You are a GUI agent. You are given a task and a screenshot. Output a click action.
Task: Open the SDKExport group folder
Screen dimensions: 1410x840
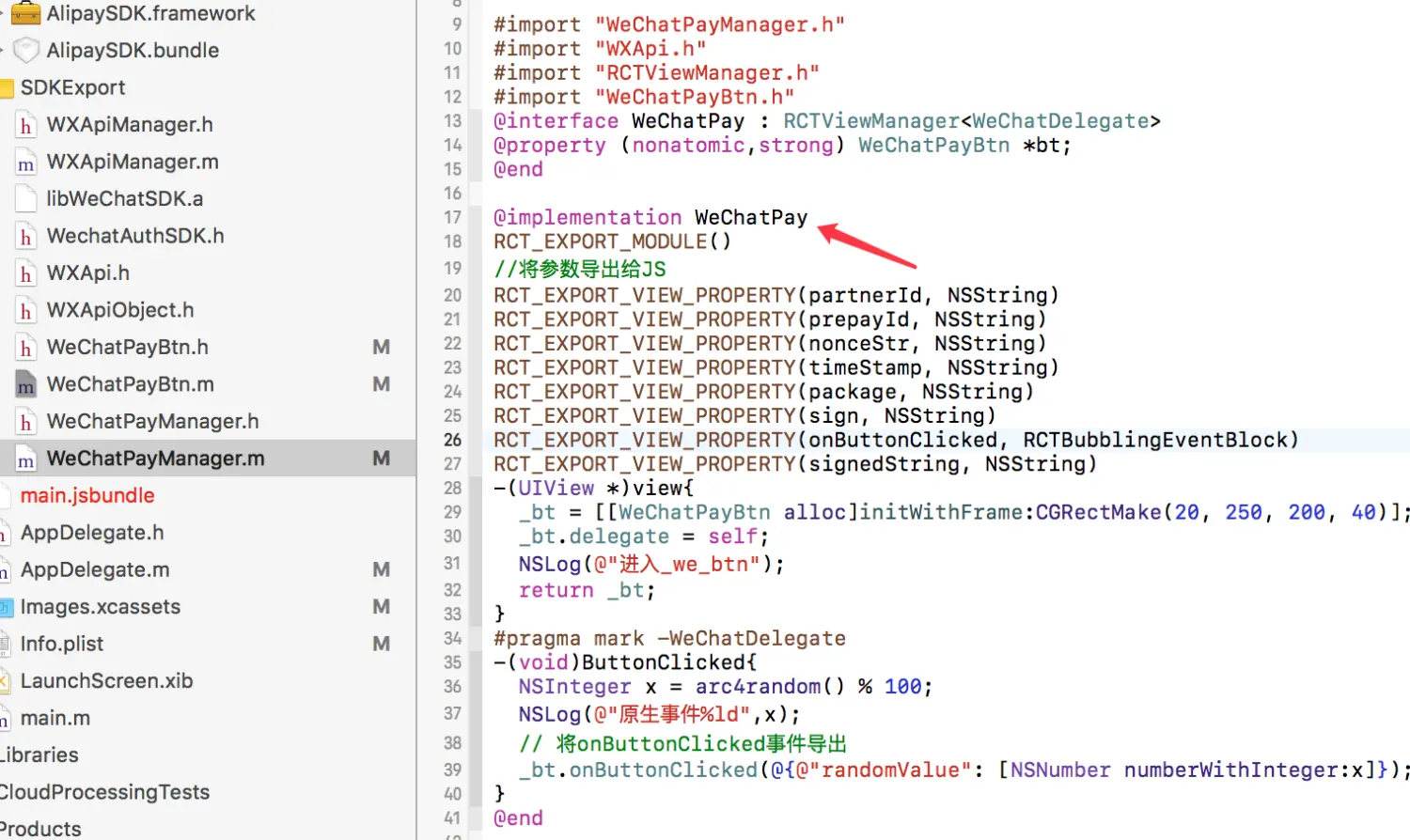pyautogui.click(x=72, y=87)
